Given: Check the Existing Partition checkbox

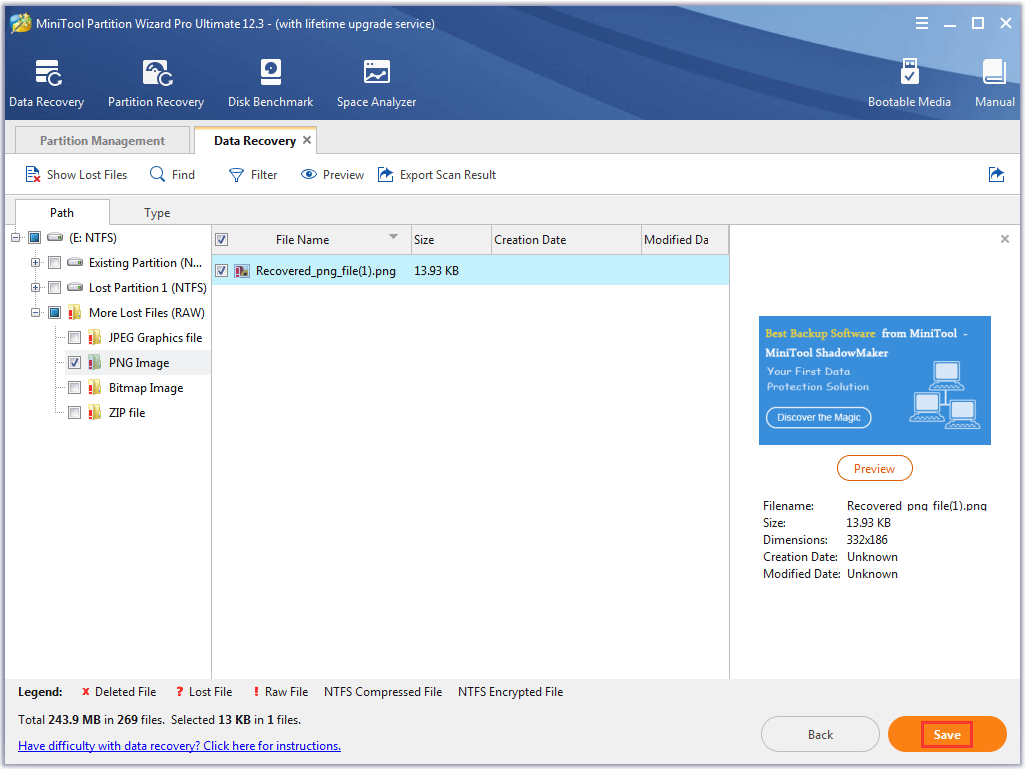Looking at the screenshot, I should [x=54, y=262].
